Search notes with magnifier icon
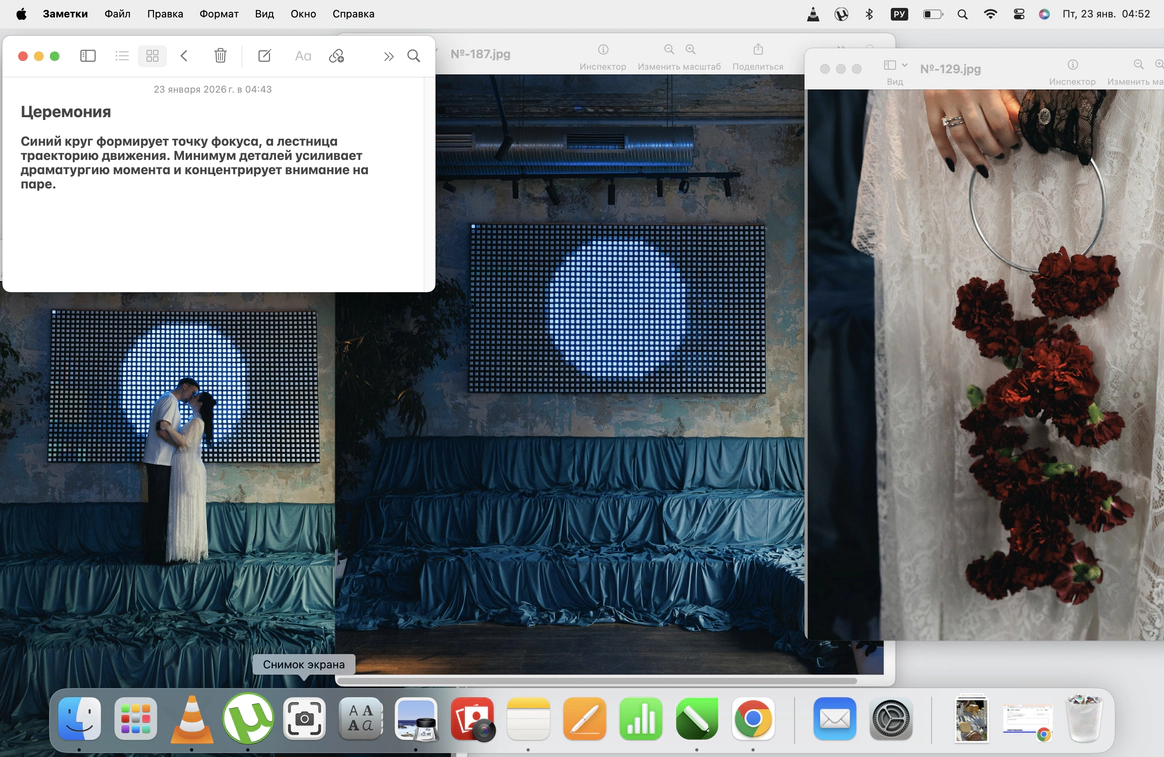Image resolution: width=1164 pixels, height=757 pixels. click(x=414, y=56)
